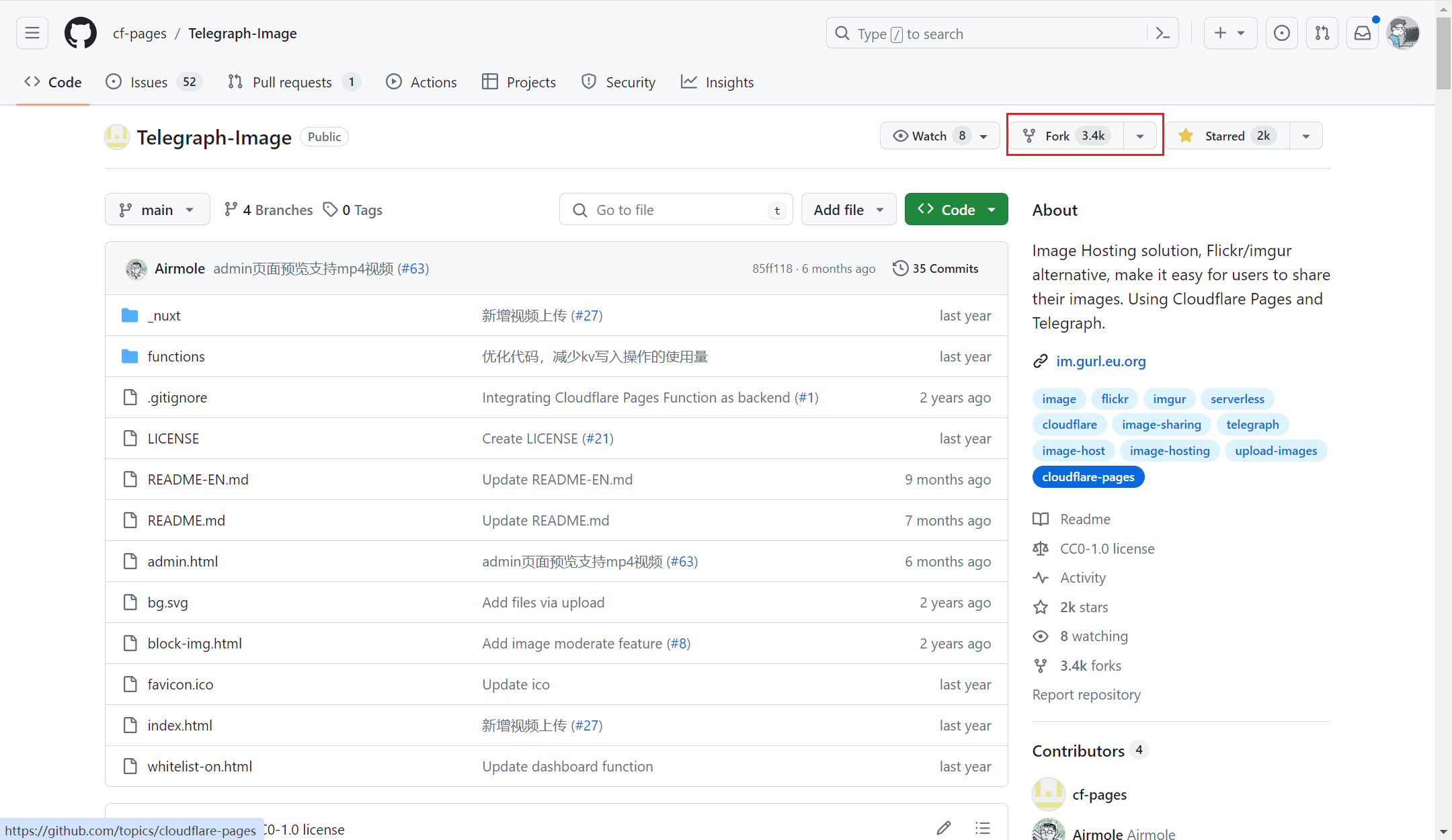Open the command palette icon

(x=1163, y=33)
